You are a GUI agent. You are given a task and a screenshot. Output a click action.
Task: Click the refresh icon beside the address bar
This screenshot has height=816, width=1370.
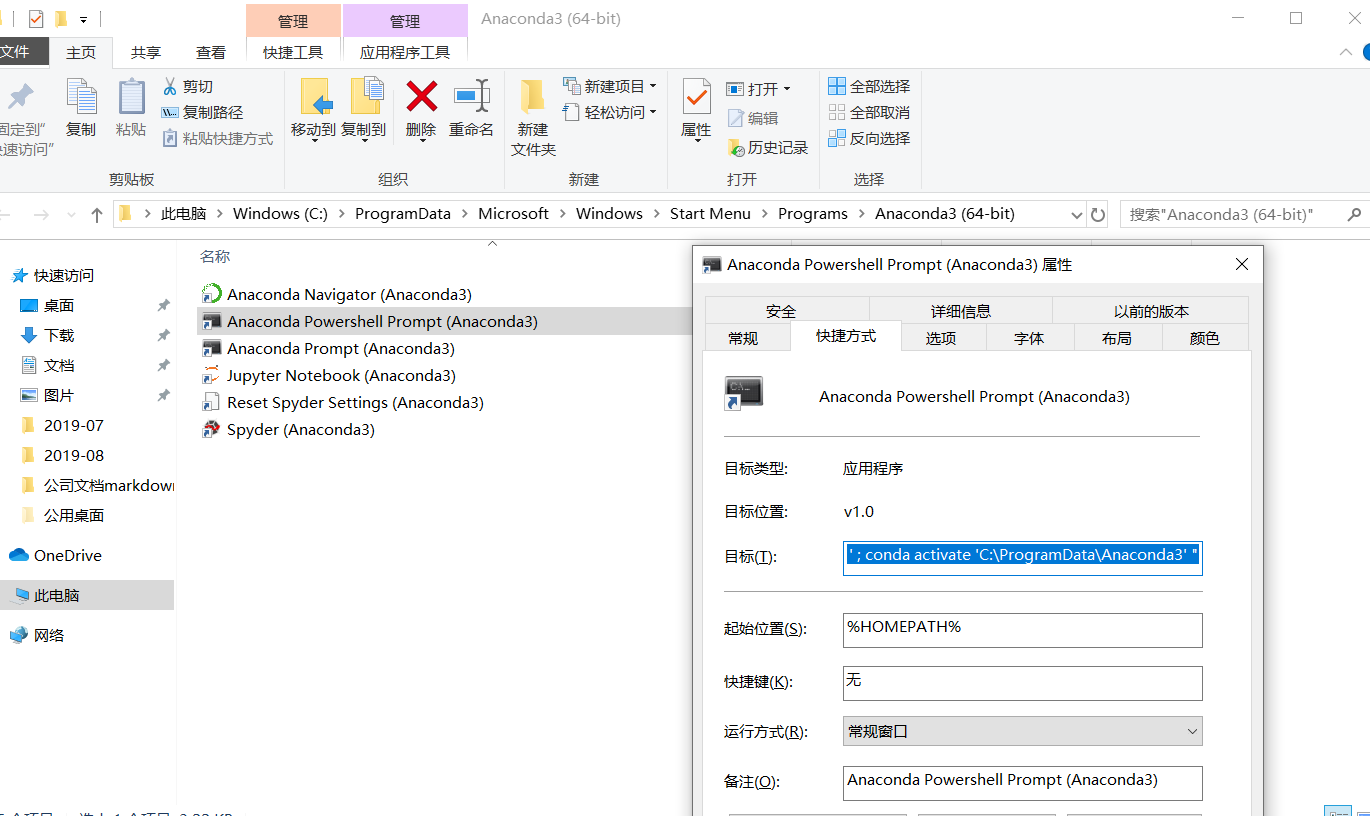pos(1097,213)
